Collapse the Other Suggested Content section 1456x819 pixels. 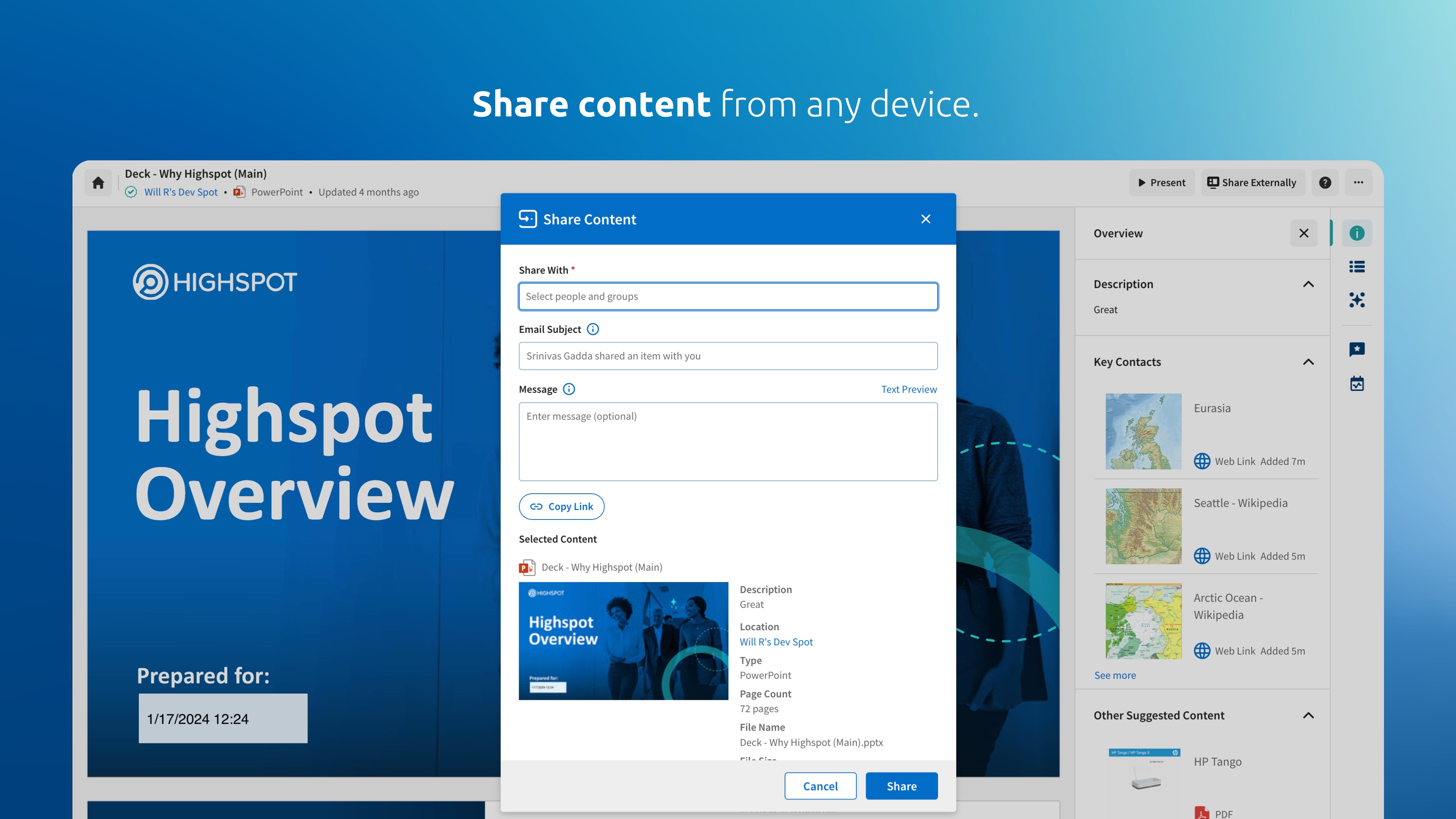coord(1308,715)
